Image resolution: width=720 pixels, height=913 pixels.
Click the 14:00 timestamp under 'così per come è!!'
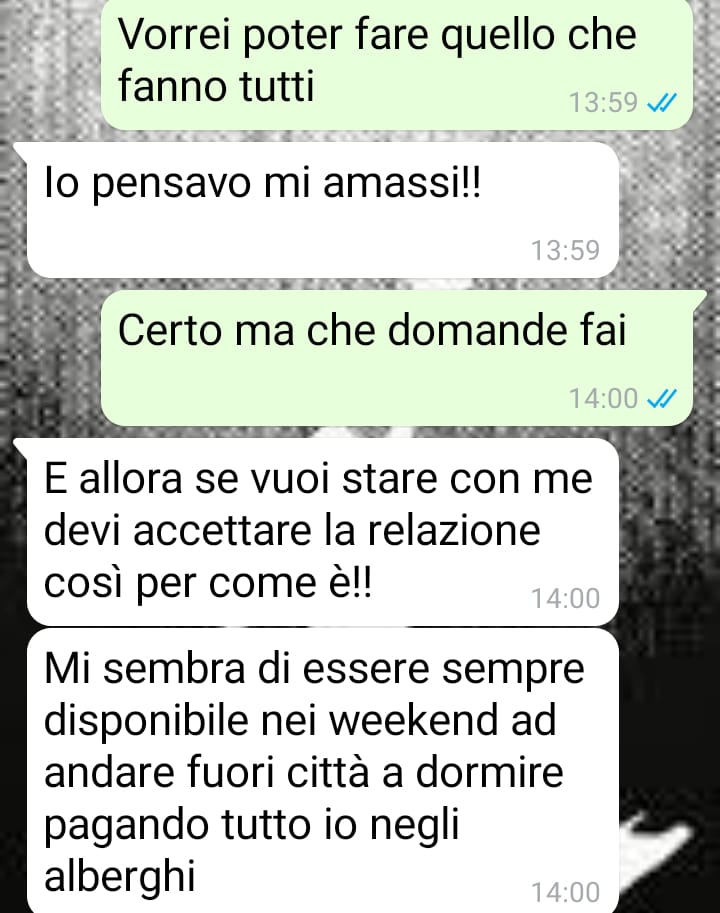(565, 599)
